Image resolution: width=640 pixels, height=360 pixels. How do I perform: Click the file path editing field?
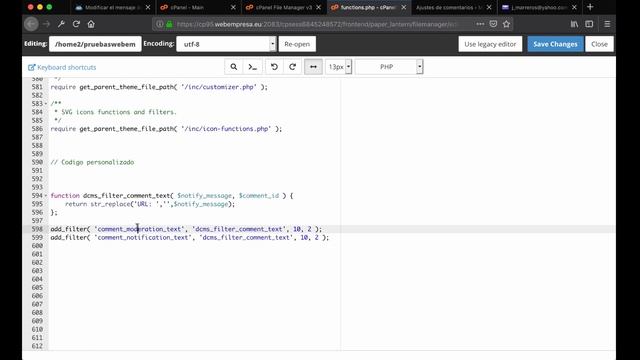95,44
